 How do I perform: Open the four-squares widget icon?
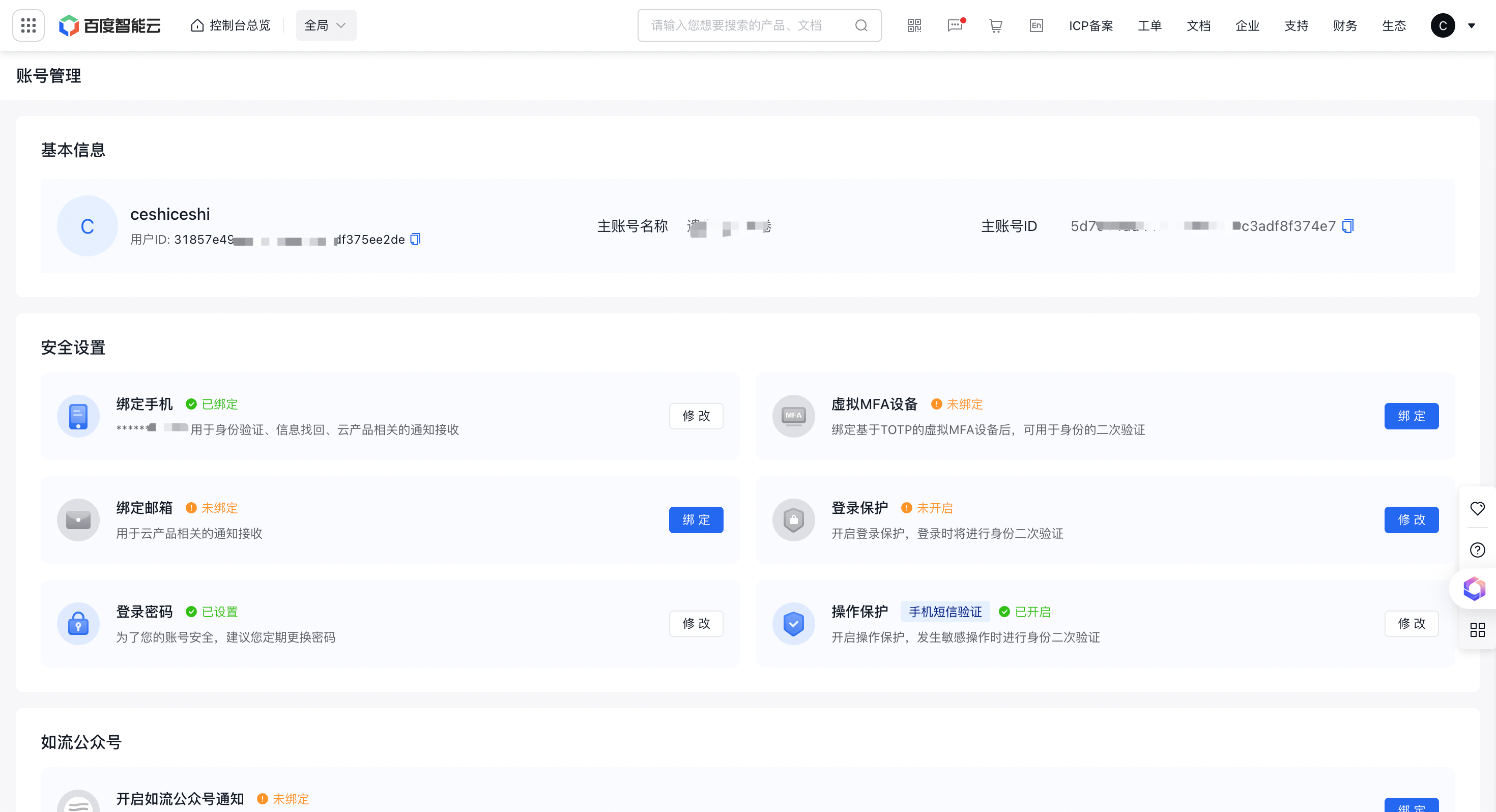tap(1477, 630)
